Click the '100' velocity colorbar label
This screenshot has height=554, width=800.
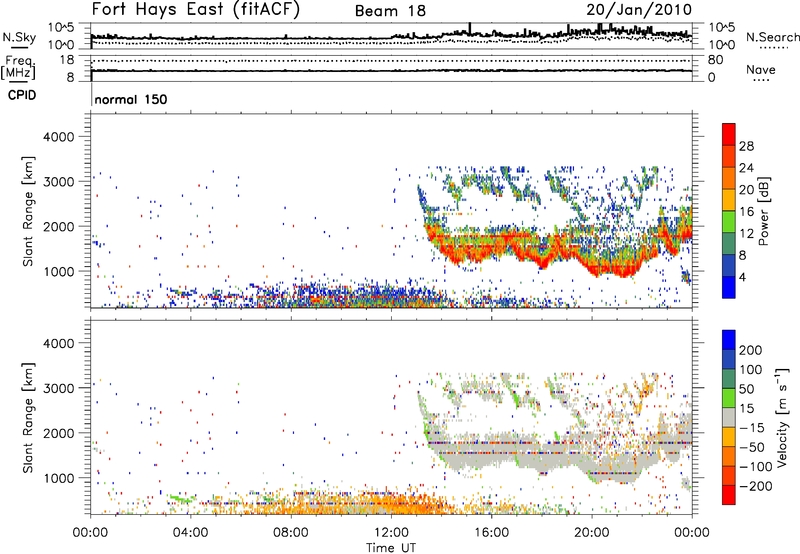(x=751, y=369)
